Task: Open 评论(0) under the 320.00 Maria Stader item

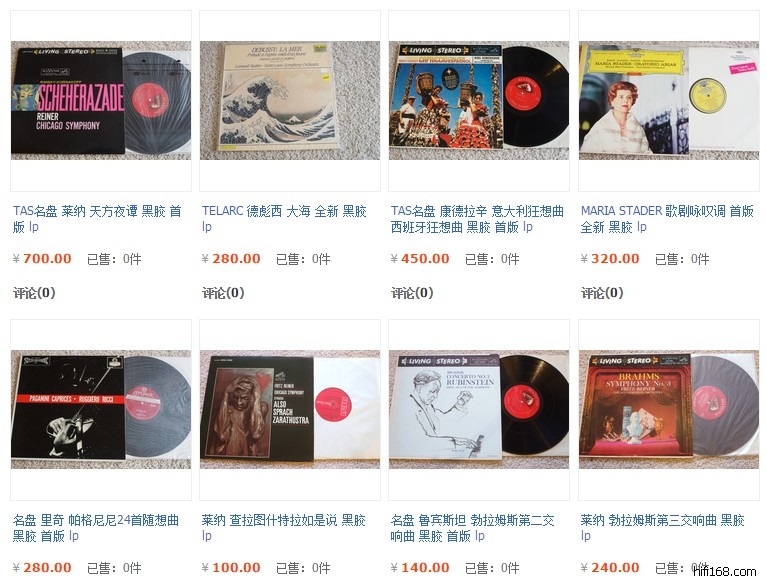Action: pos(602,293)
